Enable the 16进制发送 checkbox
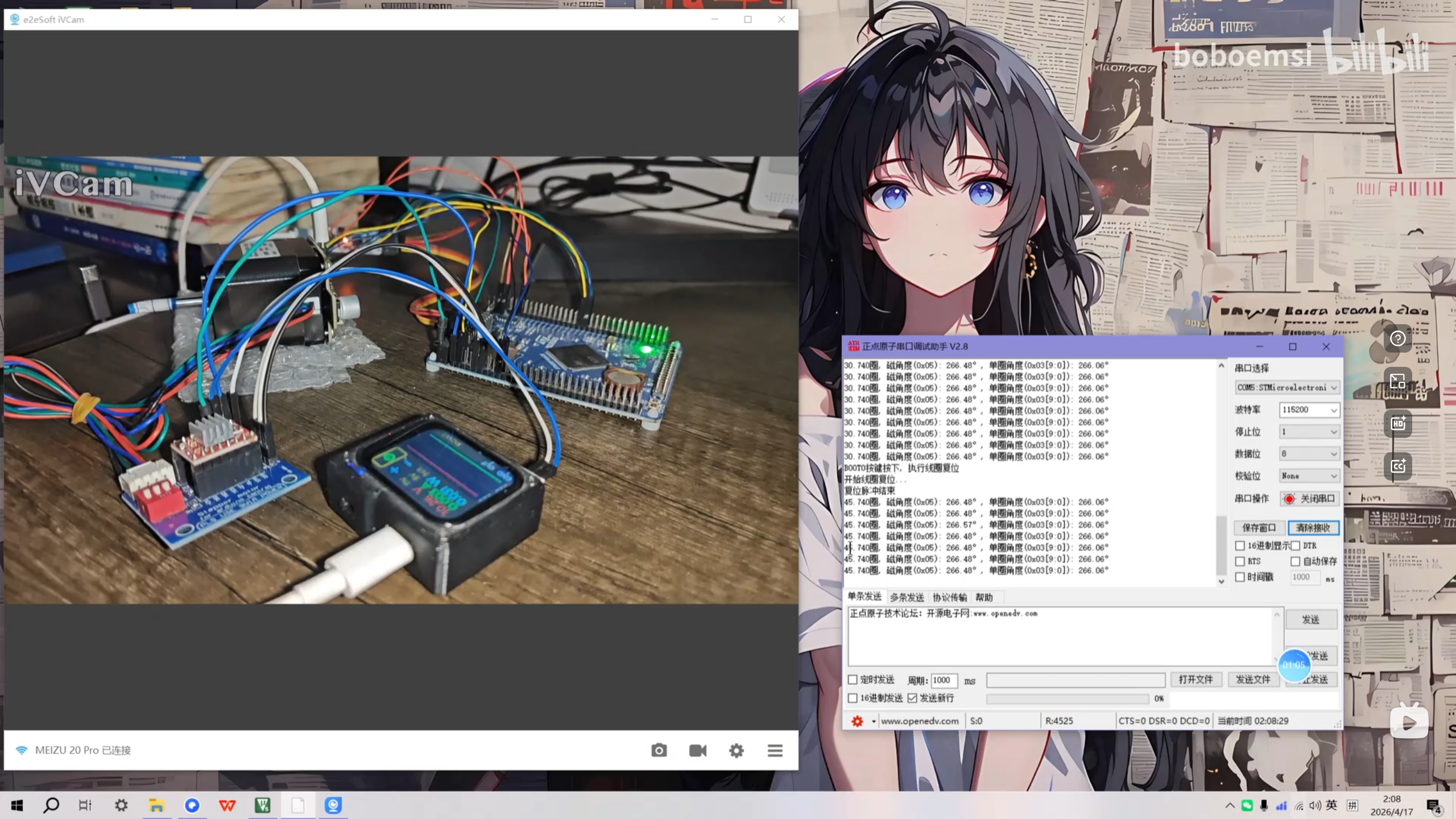The image size is (1456, 819). tap(853, 698)
